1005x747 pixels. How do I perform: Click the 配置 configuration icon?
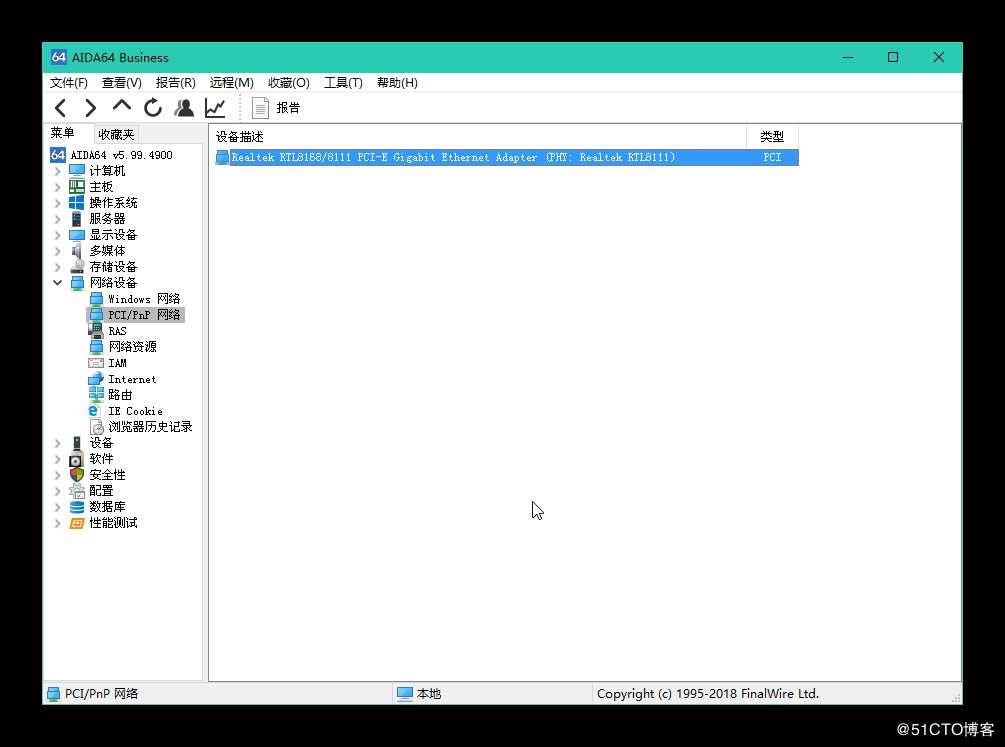(77, 491)
